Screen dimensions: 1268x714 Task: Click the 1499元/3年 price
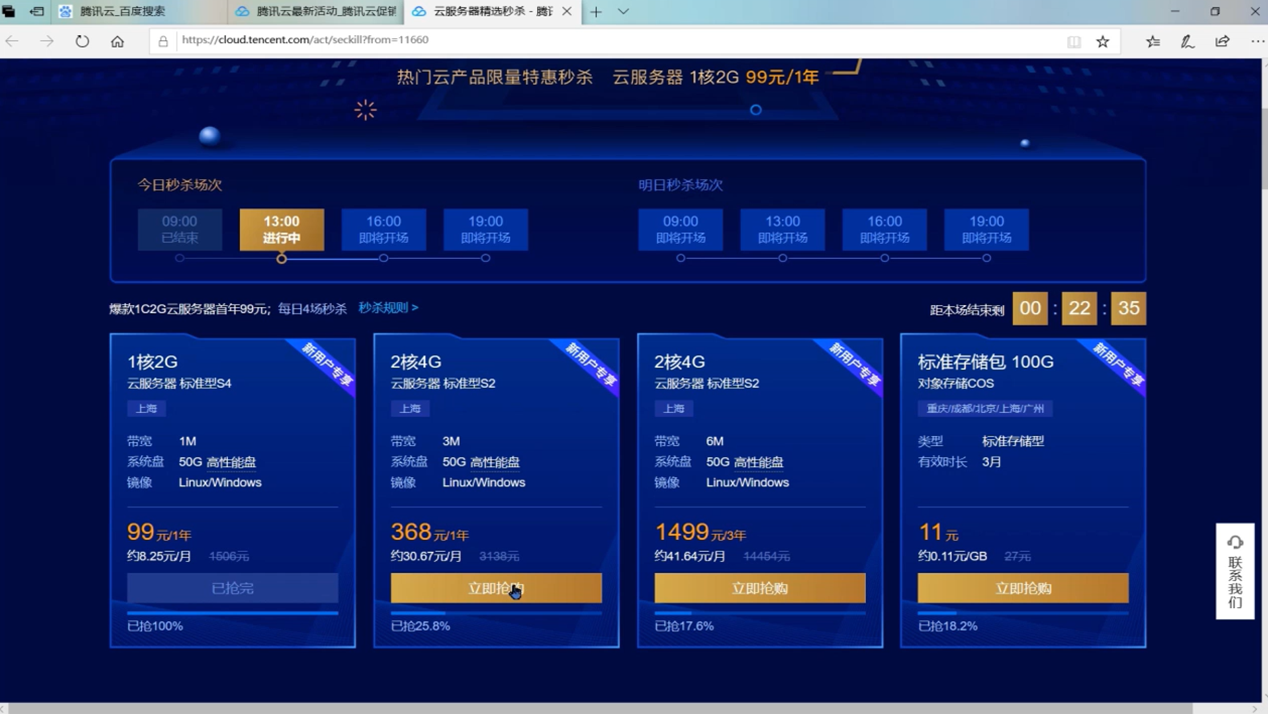pos(700,533)
